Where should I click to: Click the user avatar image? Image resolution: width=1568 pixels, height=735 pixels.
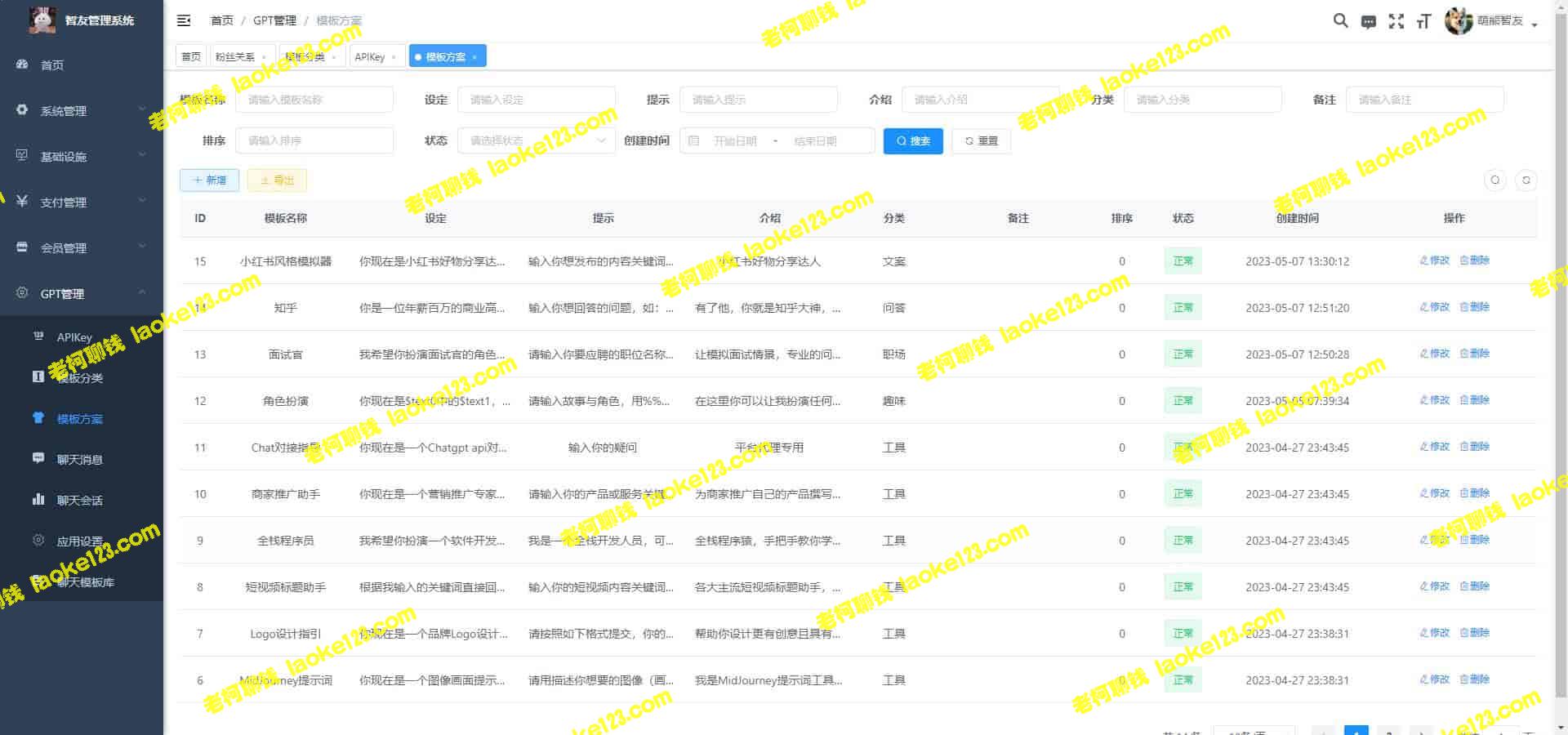point(1459,21)
